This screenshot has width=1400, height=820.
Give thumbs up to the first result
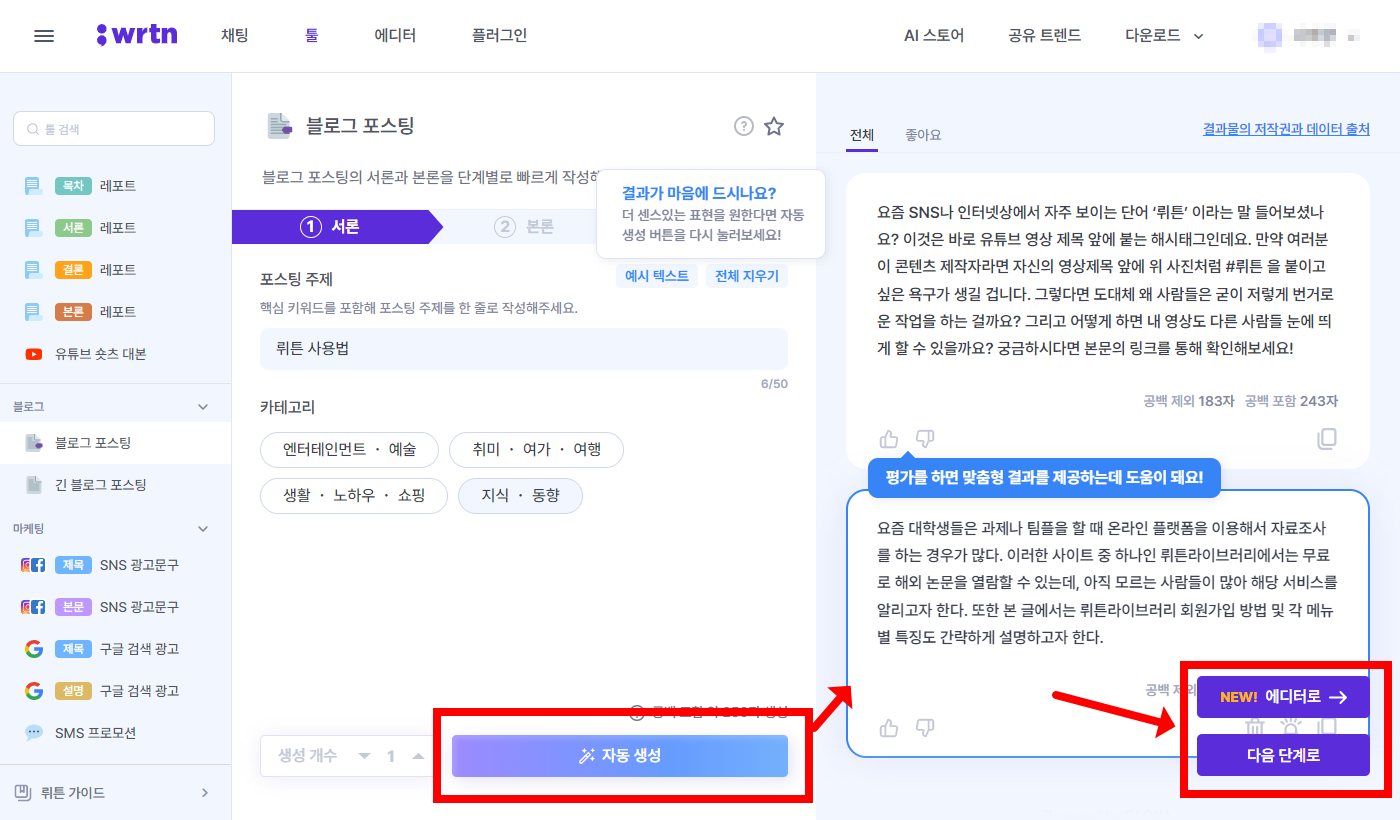[x=889, y=438]
